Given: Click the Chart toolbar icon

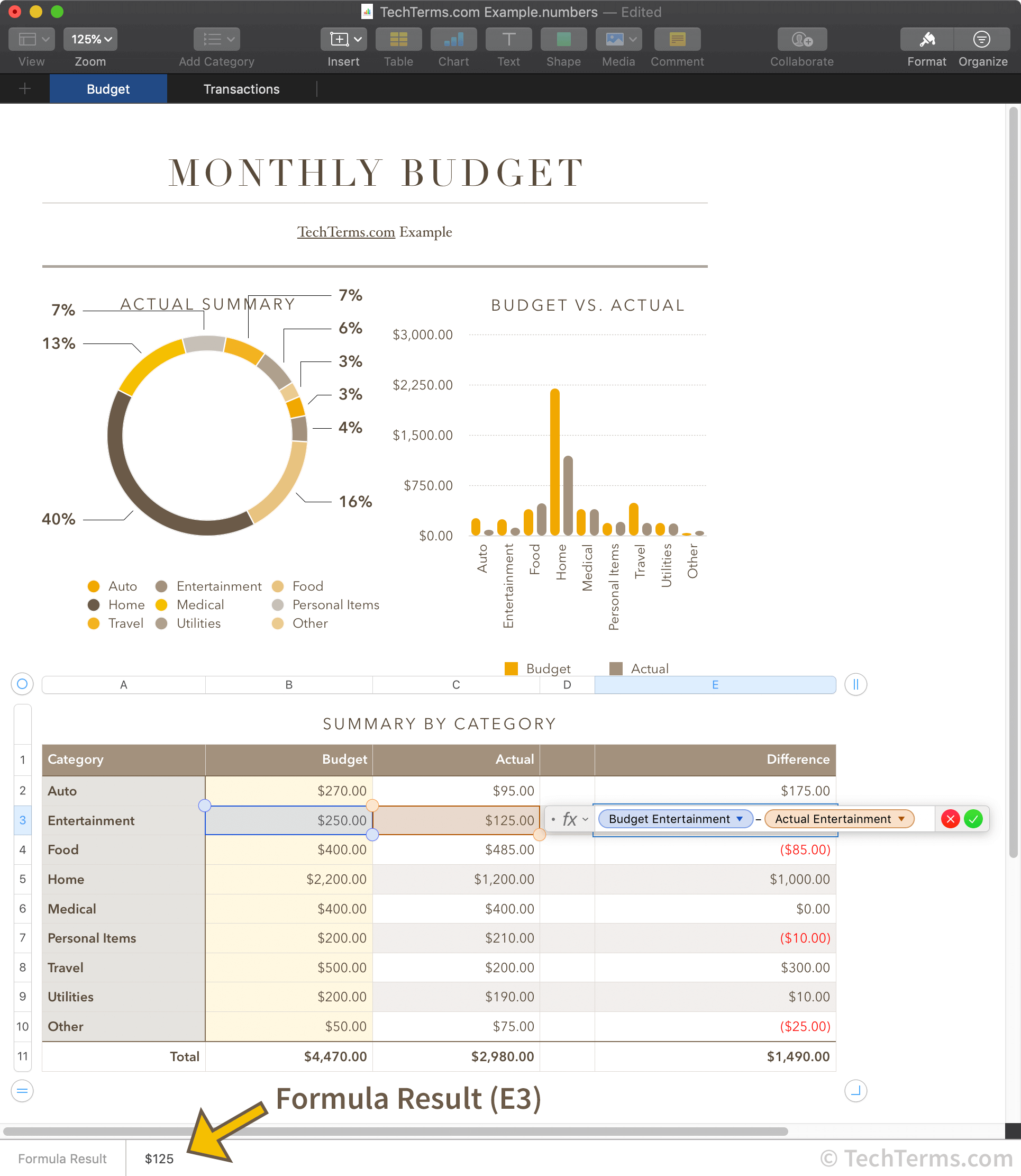Looking at the screenshot, I should tap(453, 39).
